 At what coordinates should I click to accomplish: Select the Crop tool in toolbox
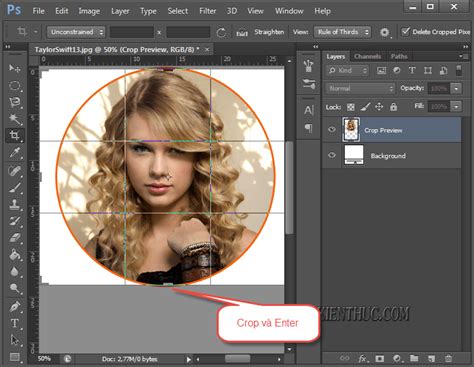tap(14, 135)
